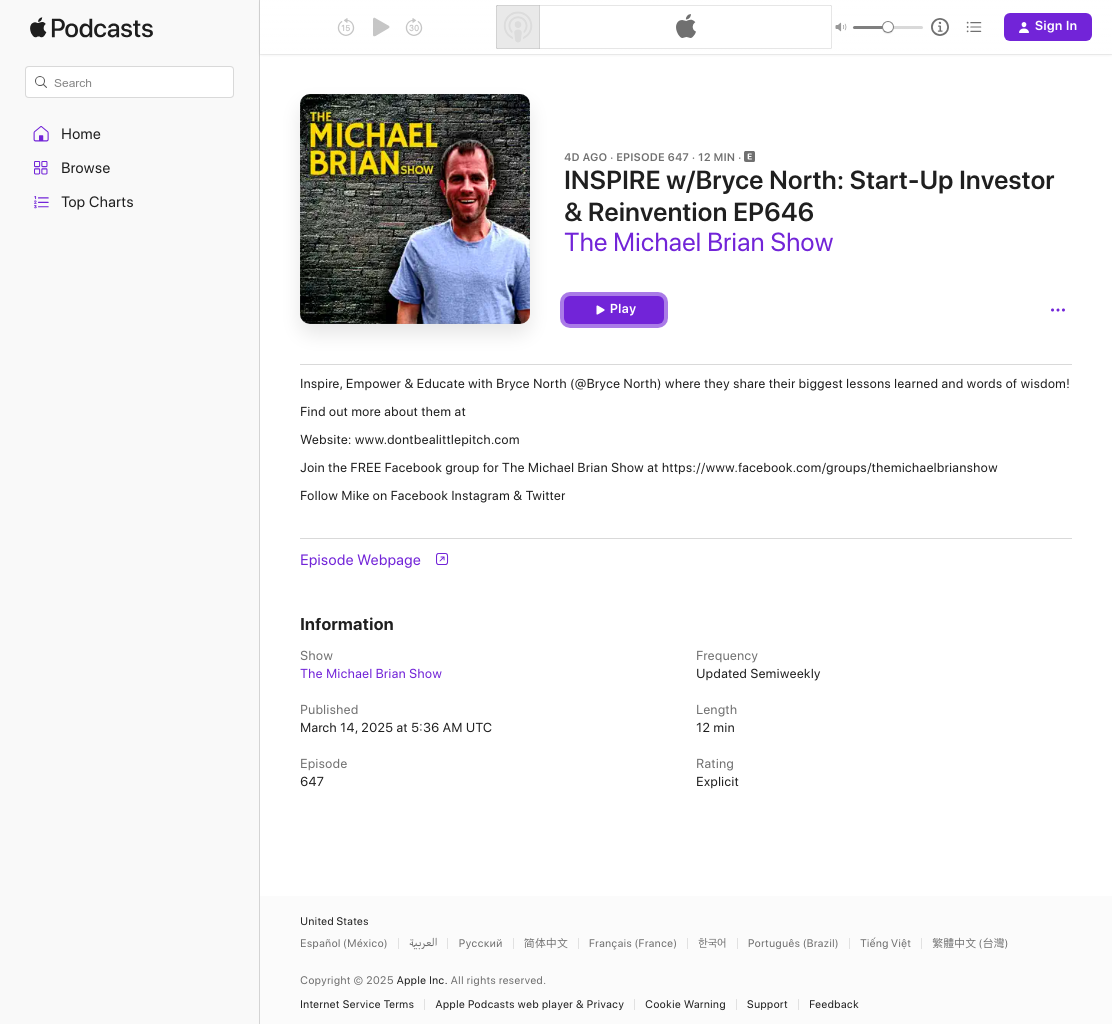The image size is (1112, 1024).
Task: Select the 繁體中文 (台灣) language
Action: coord(969,943)
